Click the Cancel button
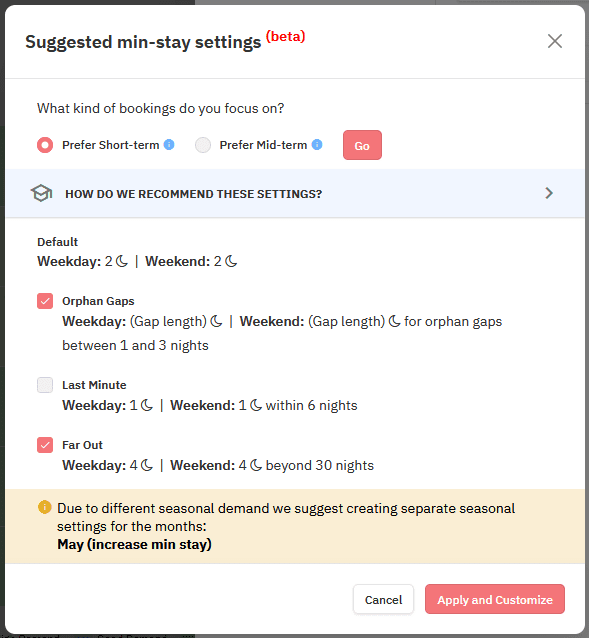589x638 pixels. pos(383,599)
